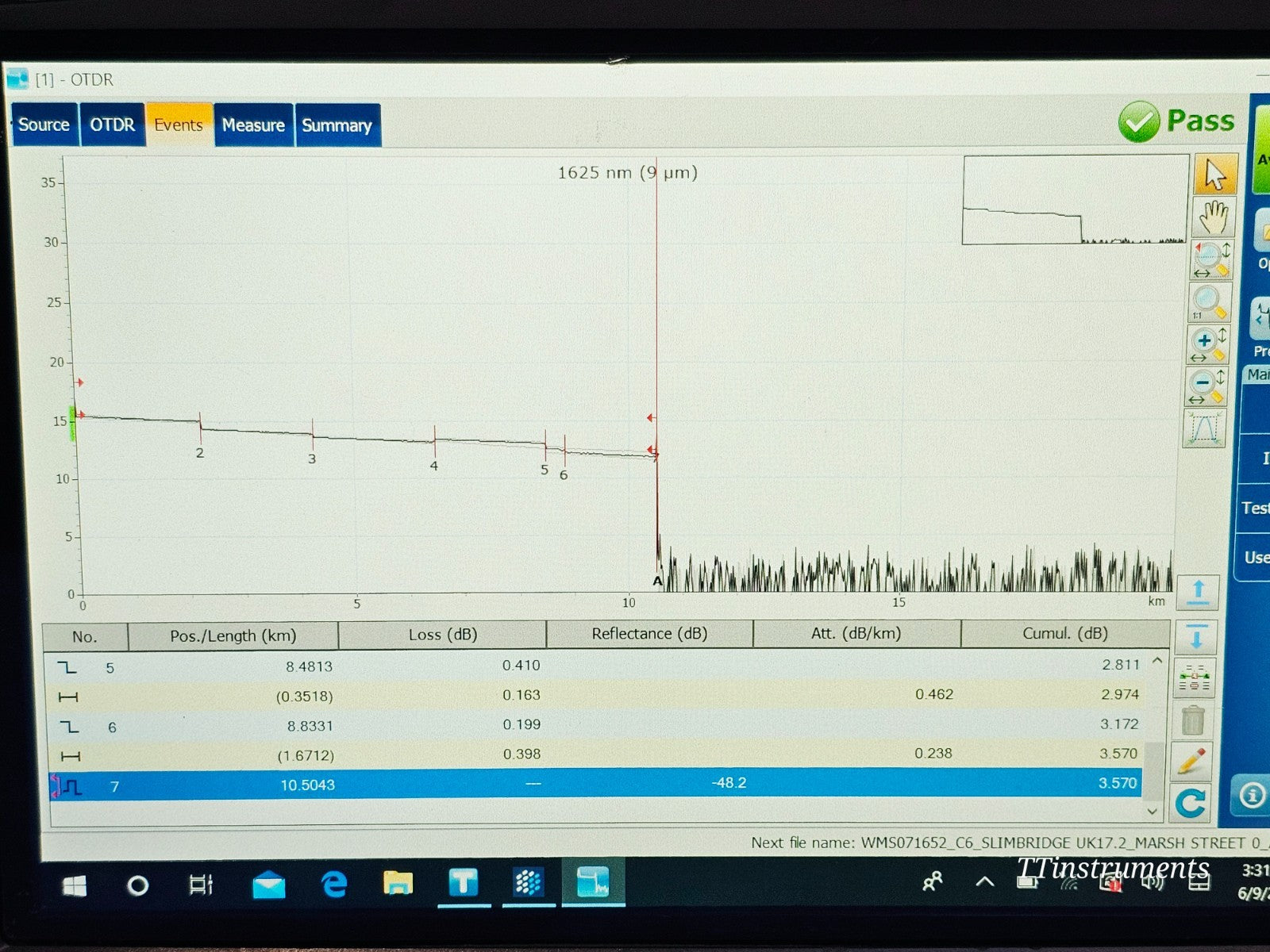Screen dimensions: 1270x952
Task: Click the Cortana circle on taskbar
Action: (x=138, y=885)
